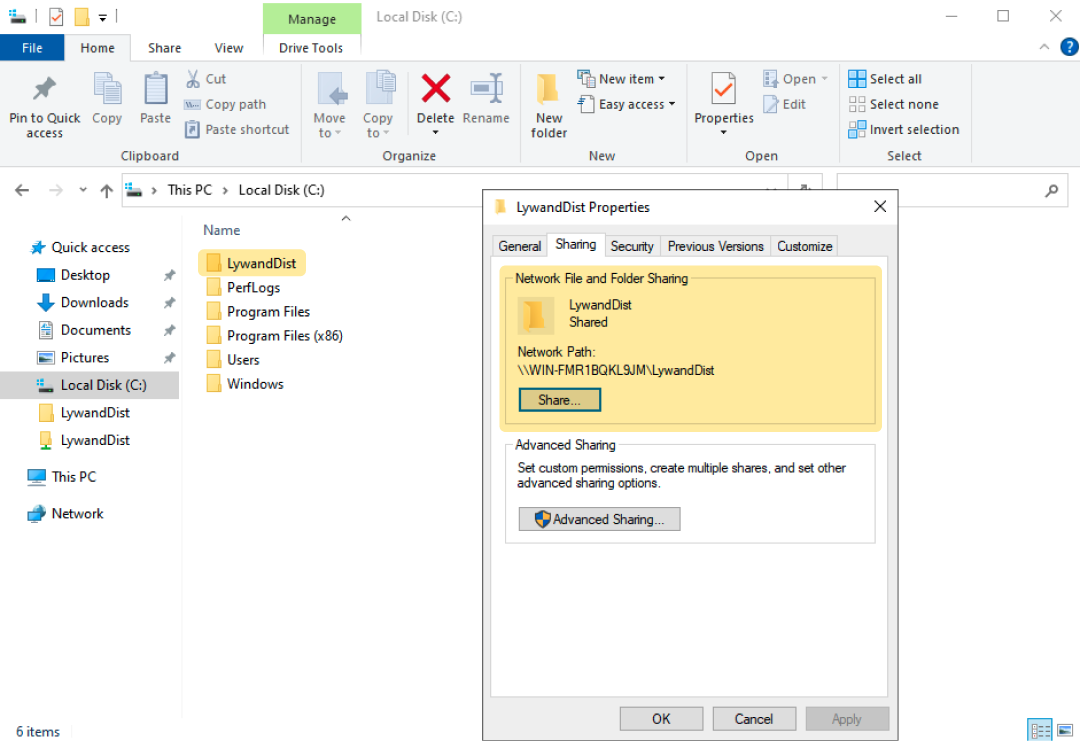Click the Edit ribbon button

[784, 104]
